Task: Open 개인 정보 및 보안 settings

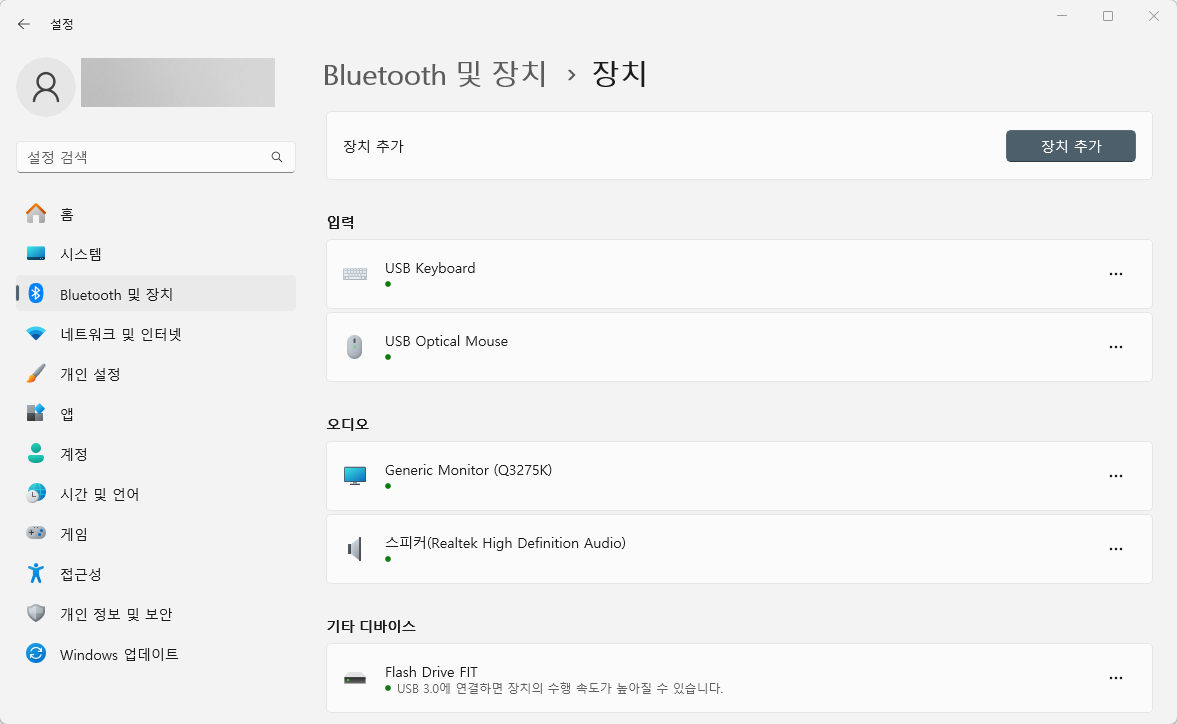Action: point(156,613)
